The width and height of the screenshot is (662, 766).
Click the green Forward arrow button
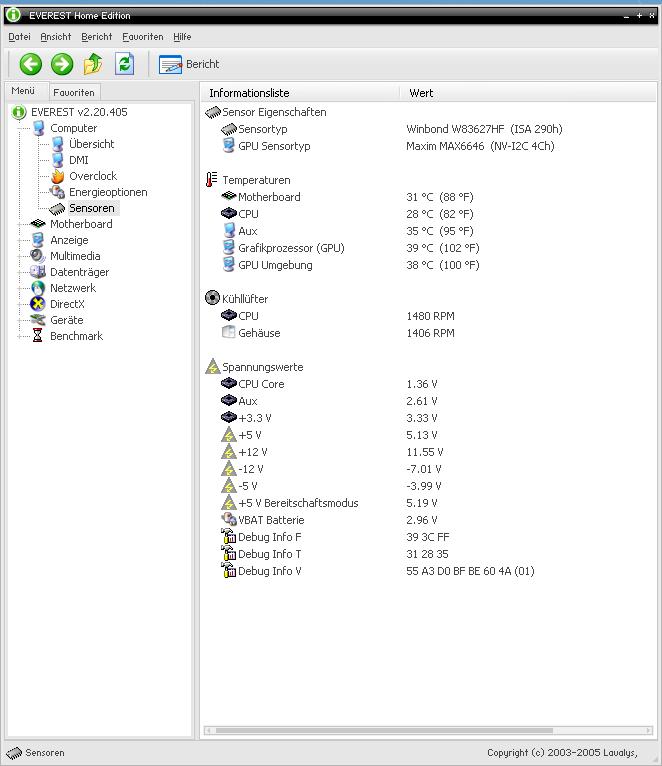(62, 64)
